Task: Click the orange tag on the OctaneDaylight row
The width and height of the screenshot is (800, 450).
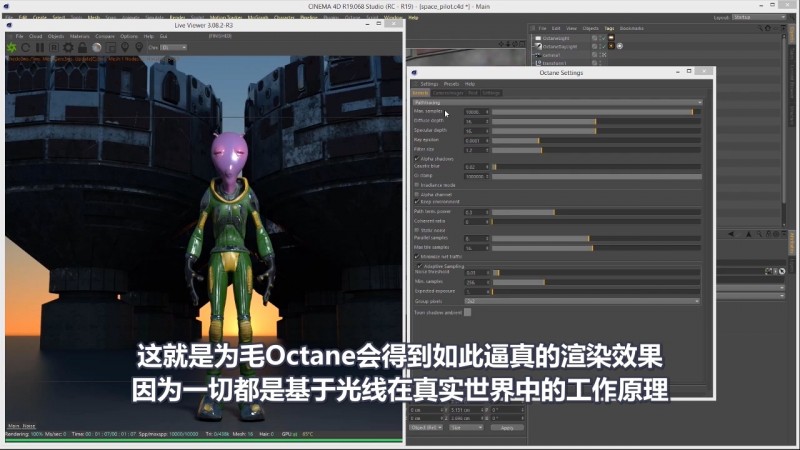Action: (611, 46)
